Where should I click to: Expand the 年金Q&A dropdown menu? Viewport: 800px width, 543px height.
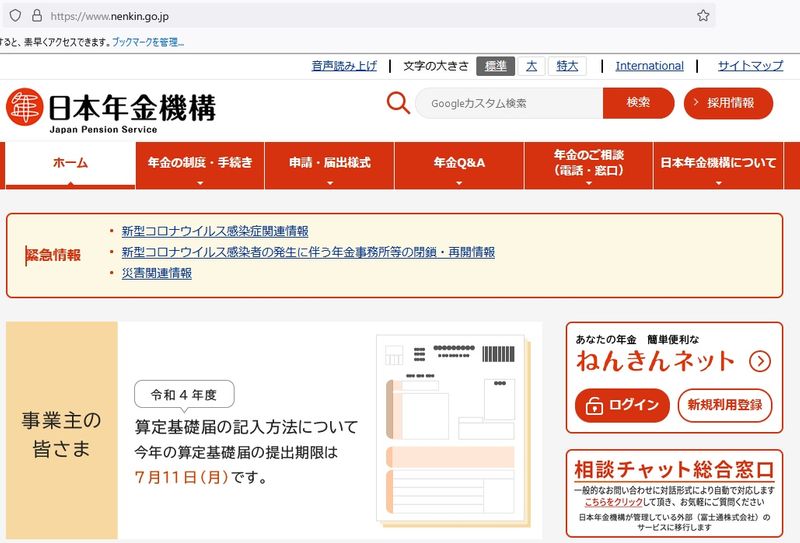(459, 165)
